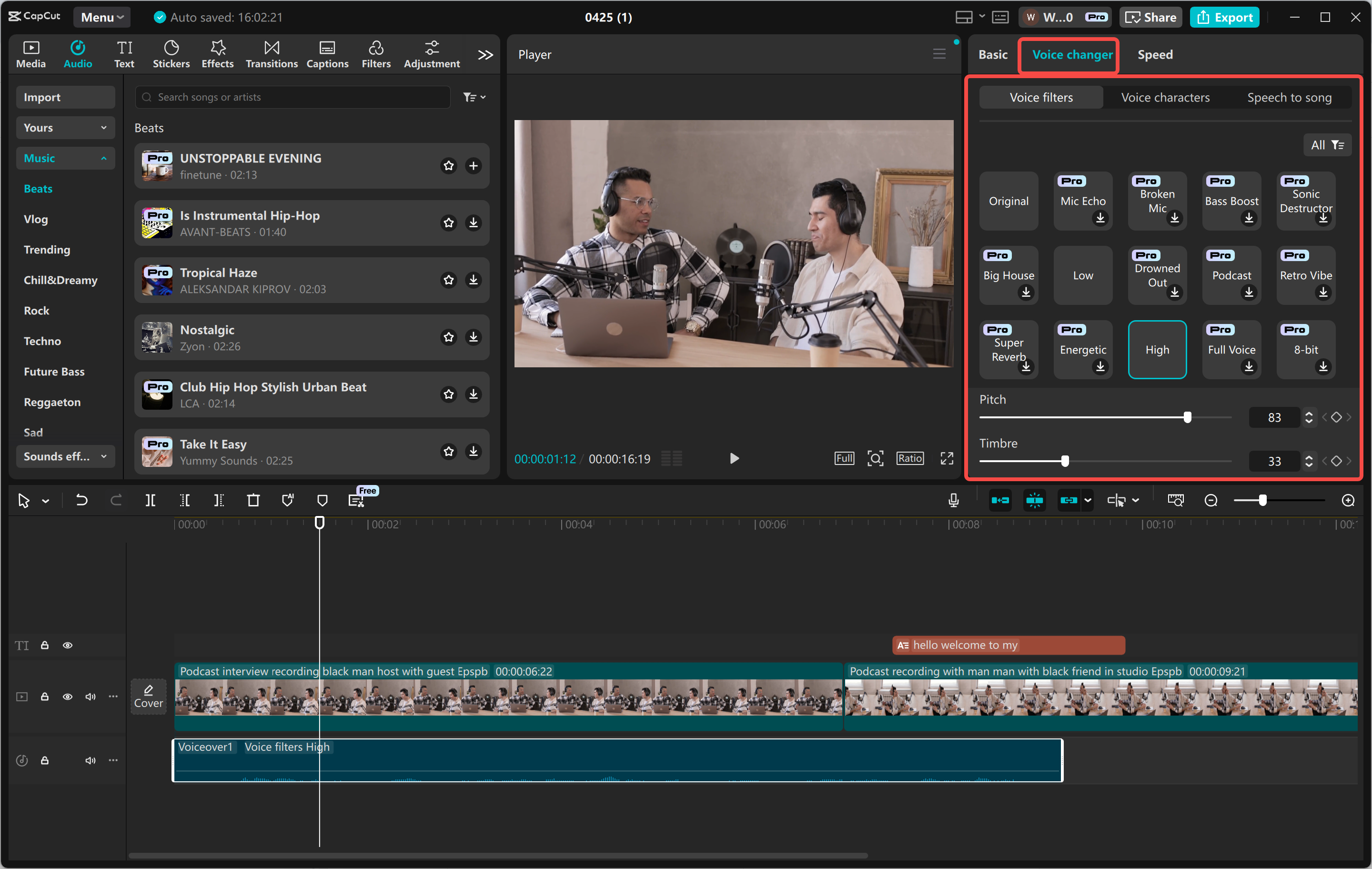Click the search songs or artists field
This screenshot has width=1372, height=869.
293,97
